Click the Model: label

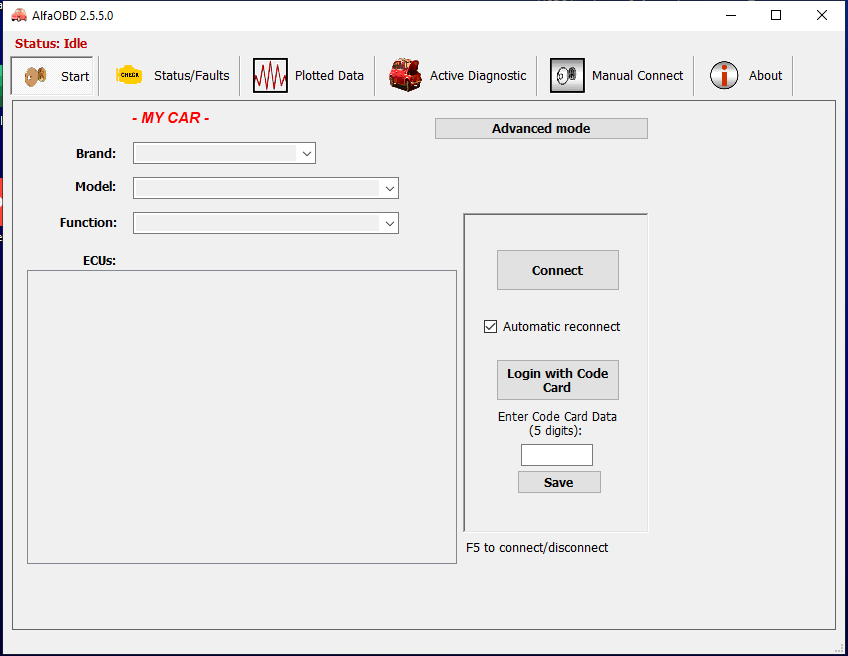[x=96, y=187]
